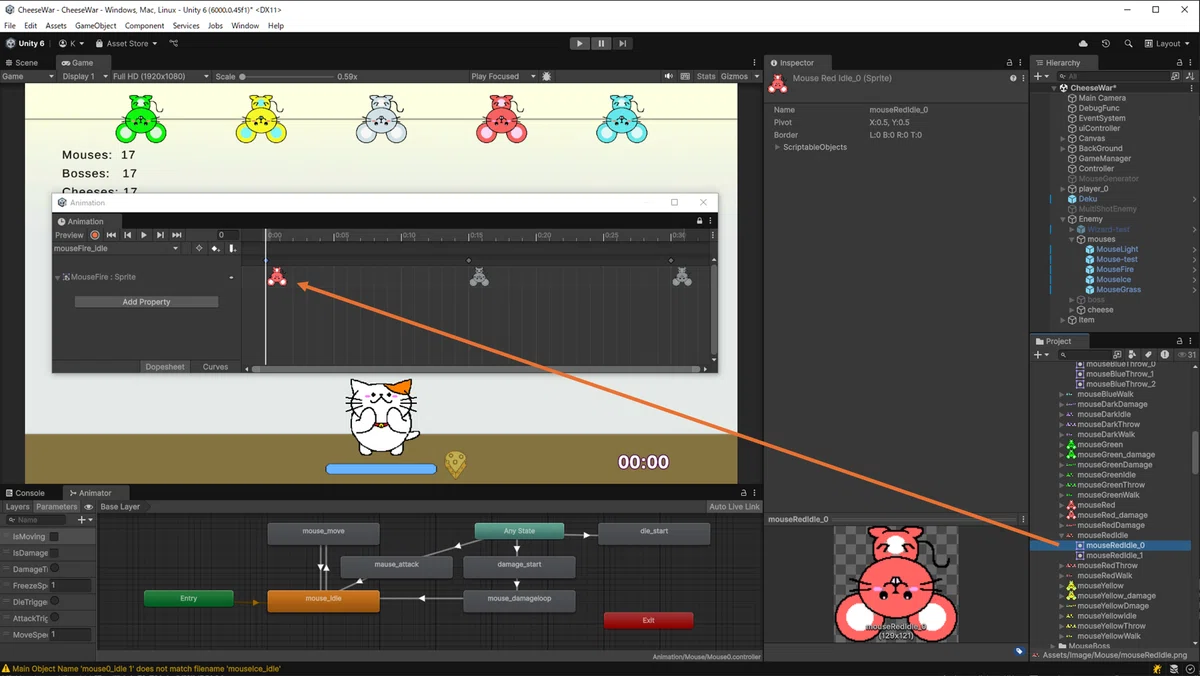1200x676 pixels.
Task: Select mouseRedIdle_1 sprite in the Project panel
Action: 1114,555
